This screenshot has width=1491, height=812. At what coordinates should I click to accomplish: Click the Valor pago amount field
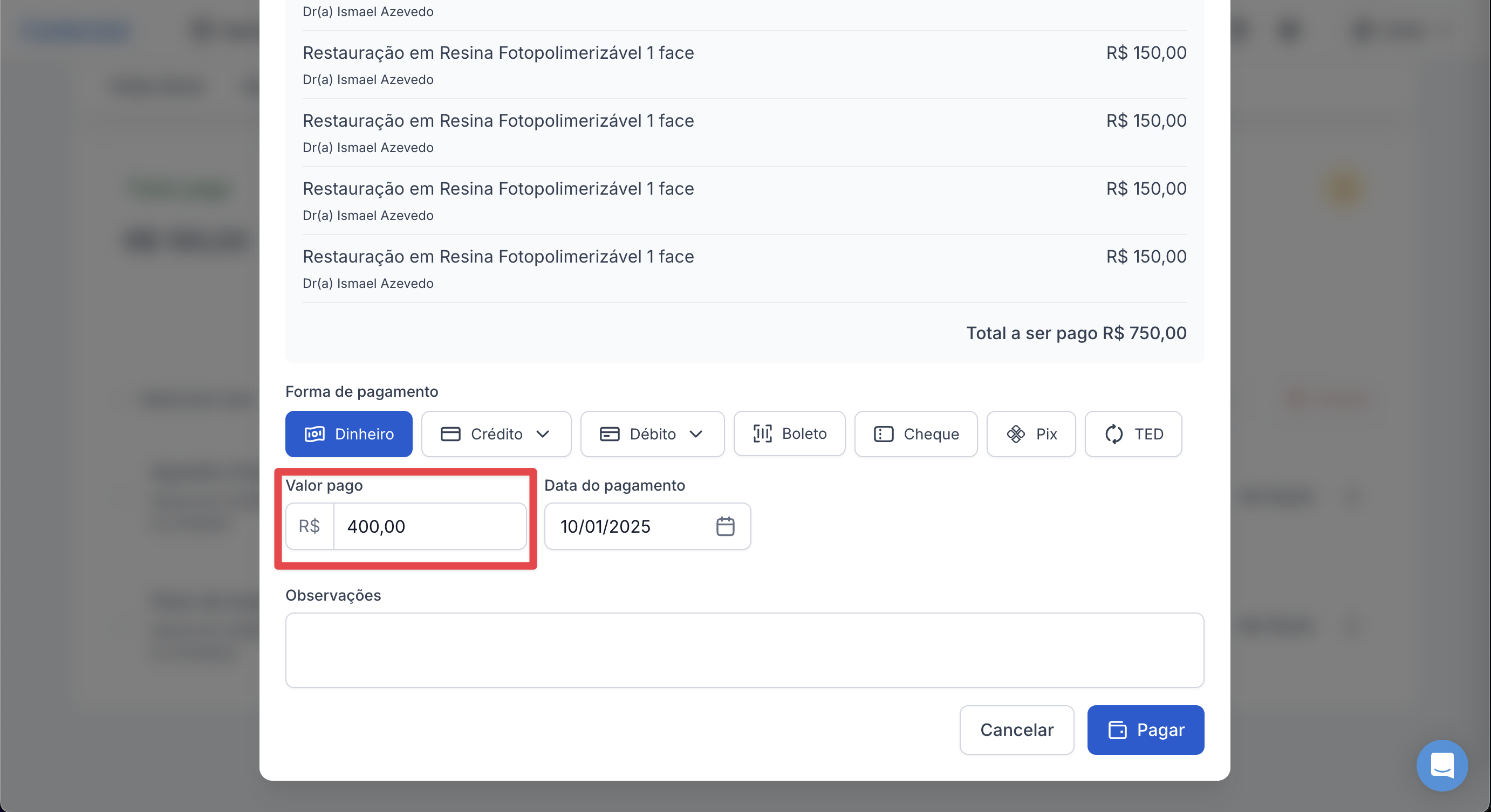point(429,526)
